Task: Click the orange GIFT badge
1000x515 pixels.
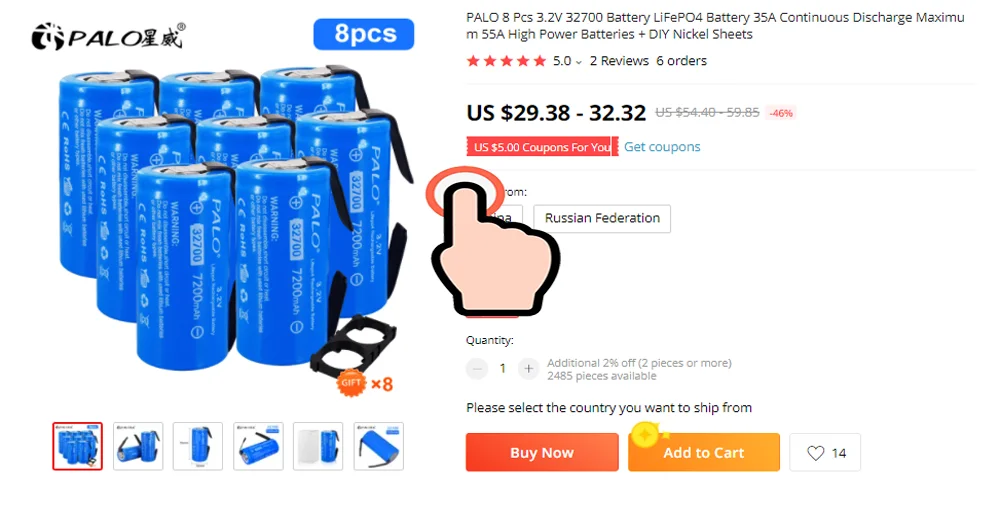Action: tap(351, 382)
